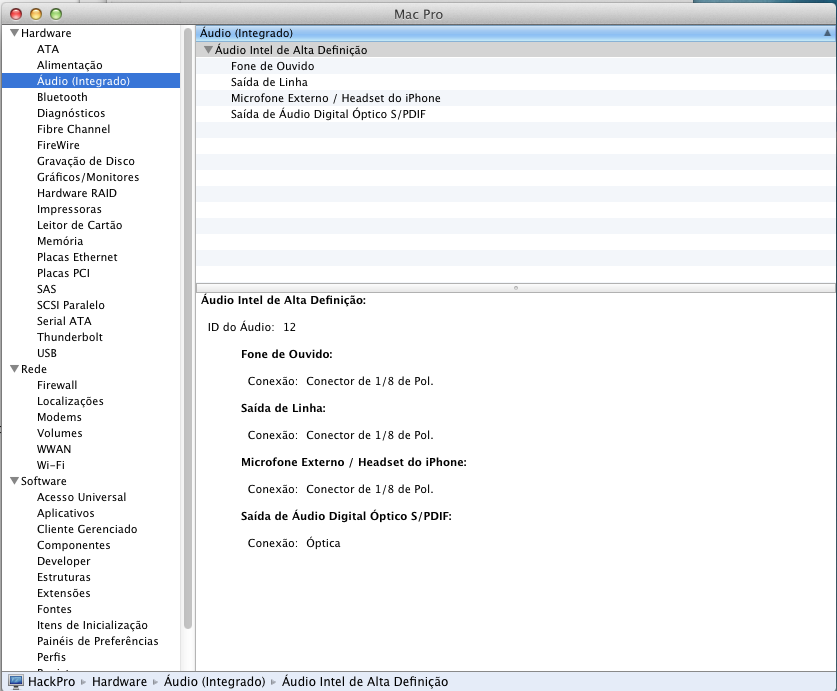Click the green zoom window button
This screenshot has width=837, height=691.
coord(55,14)
